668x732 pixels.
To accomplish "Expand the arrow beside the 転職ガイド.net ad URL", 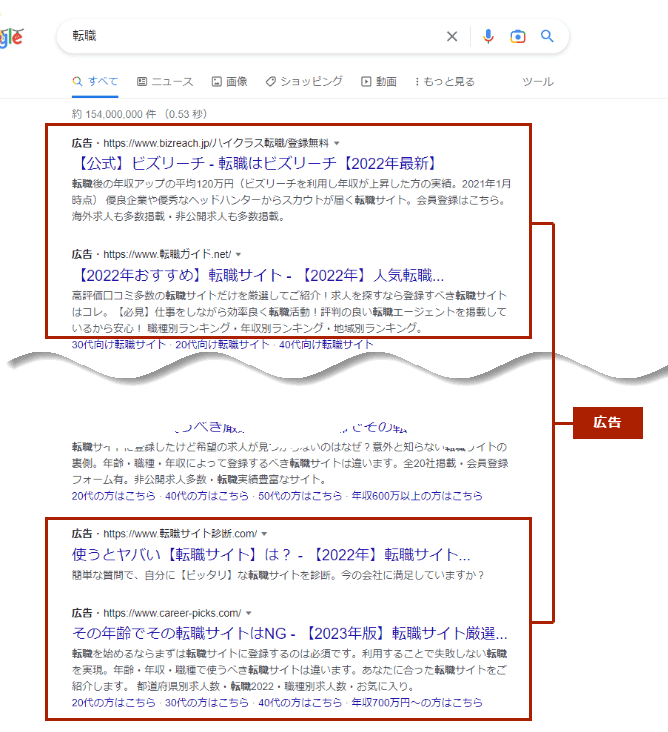I will tap(239, 254).
